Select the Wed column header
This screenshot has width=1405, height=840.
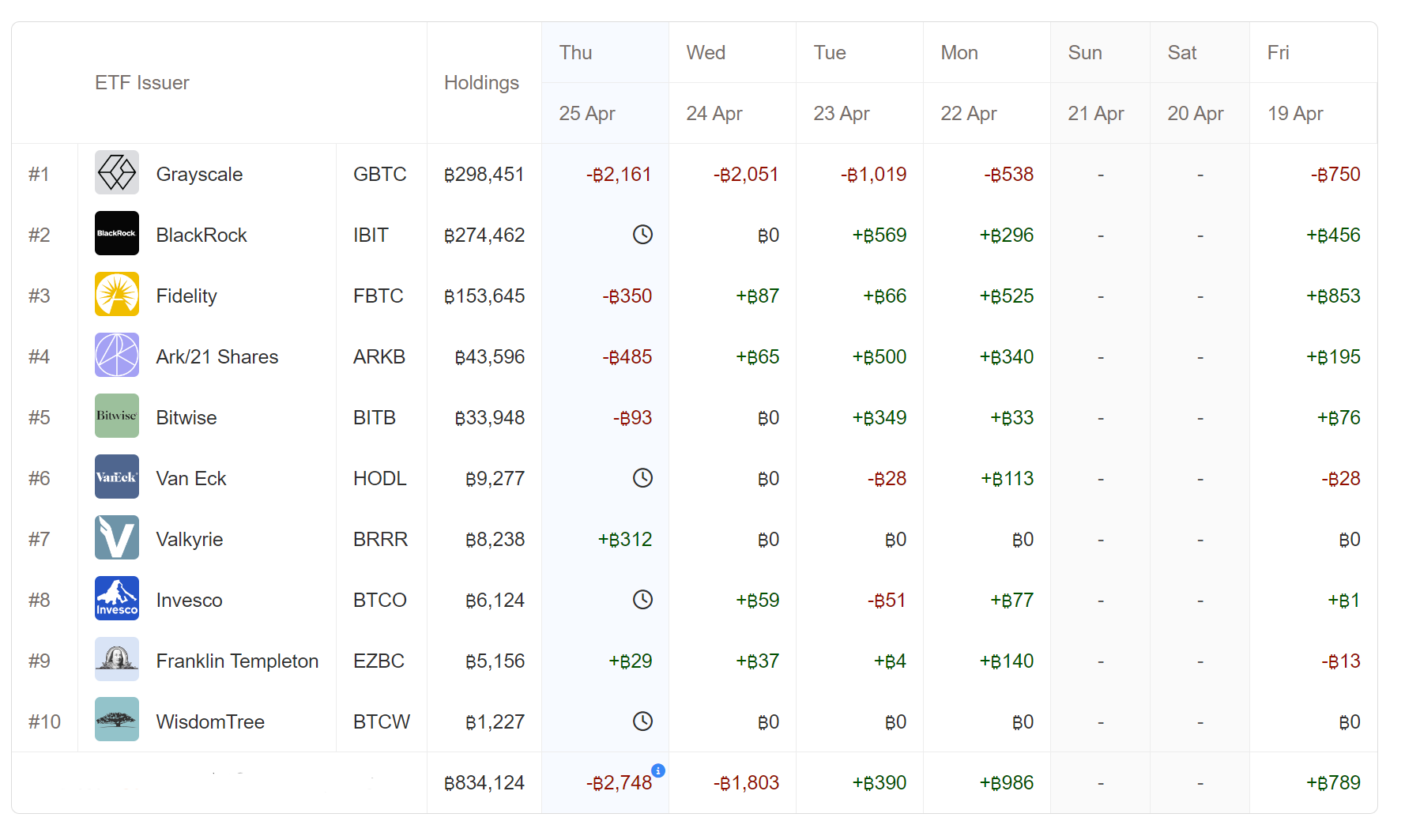pos(706,53)
